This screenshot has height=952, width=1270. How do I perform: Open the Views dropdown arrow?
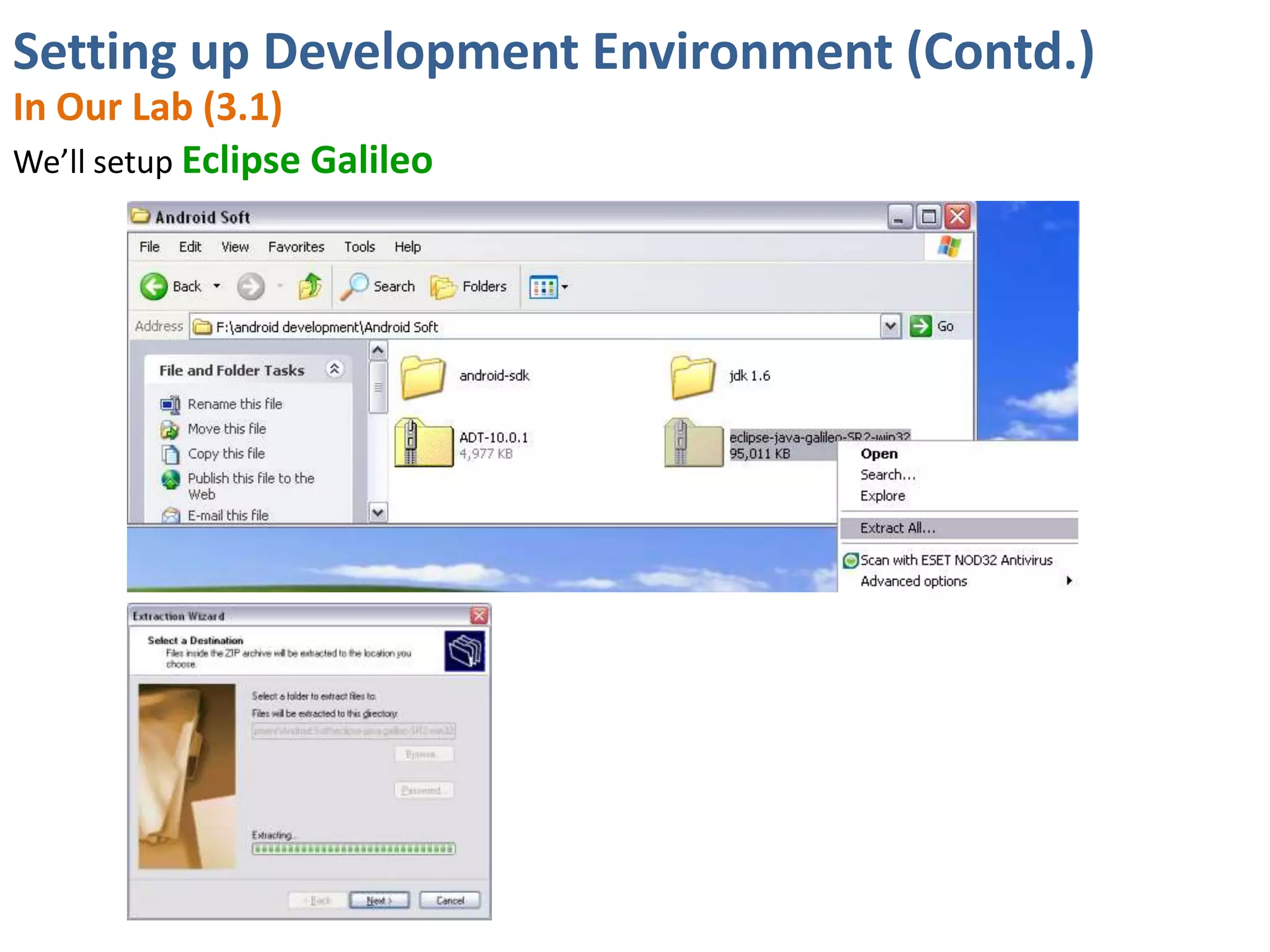pos(564,287)
